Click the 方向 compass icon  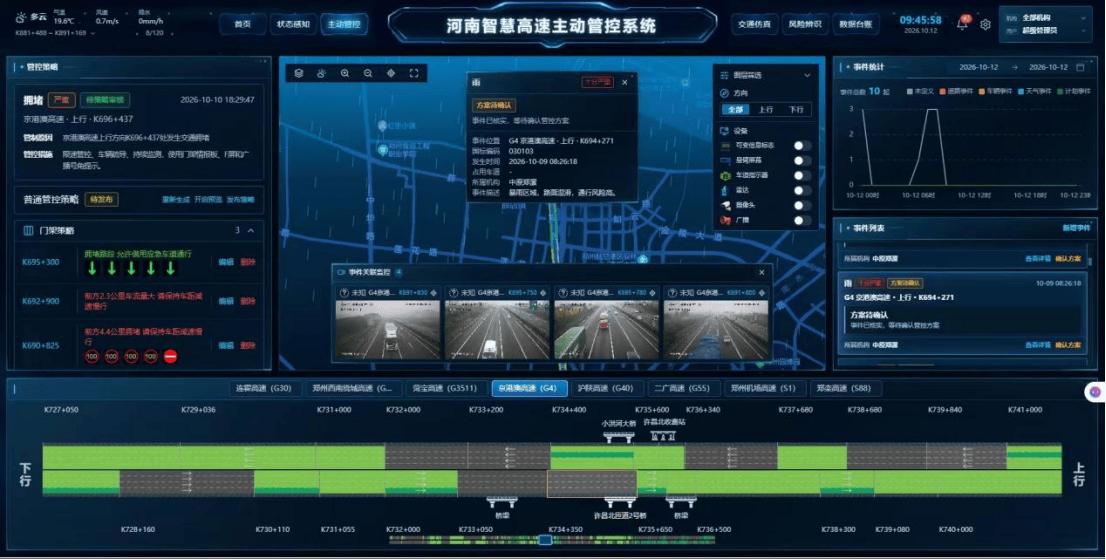point(724,93)
